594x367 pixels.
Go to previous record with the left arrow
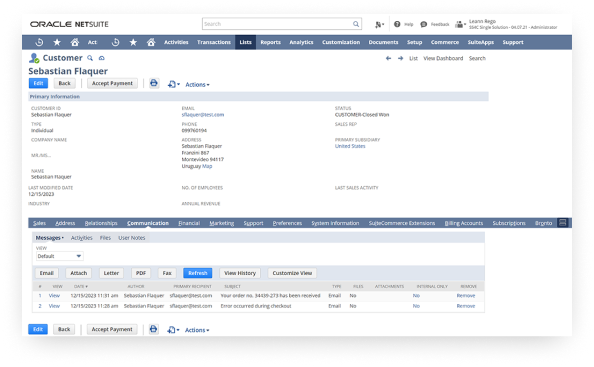tap(388, 58)
